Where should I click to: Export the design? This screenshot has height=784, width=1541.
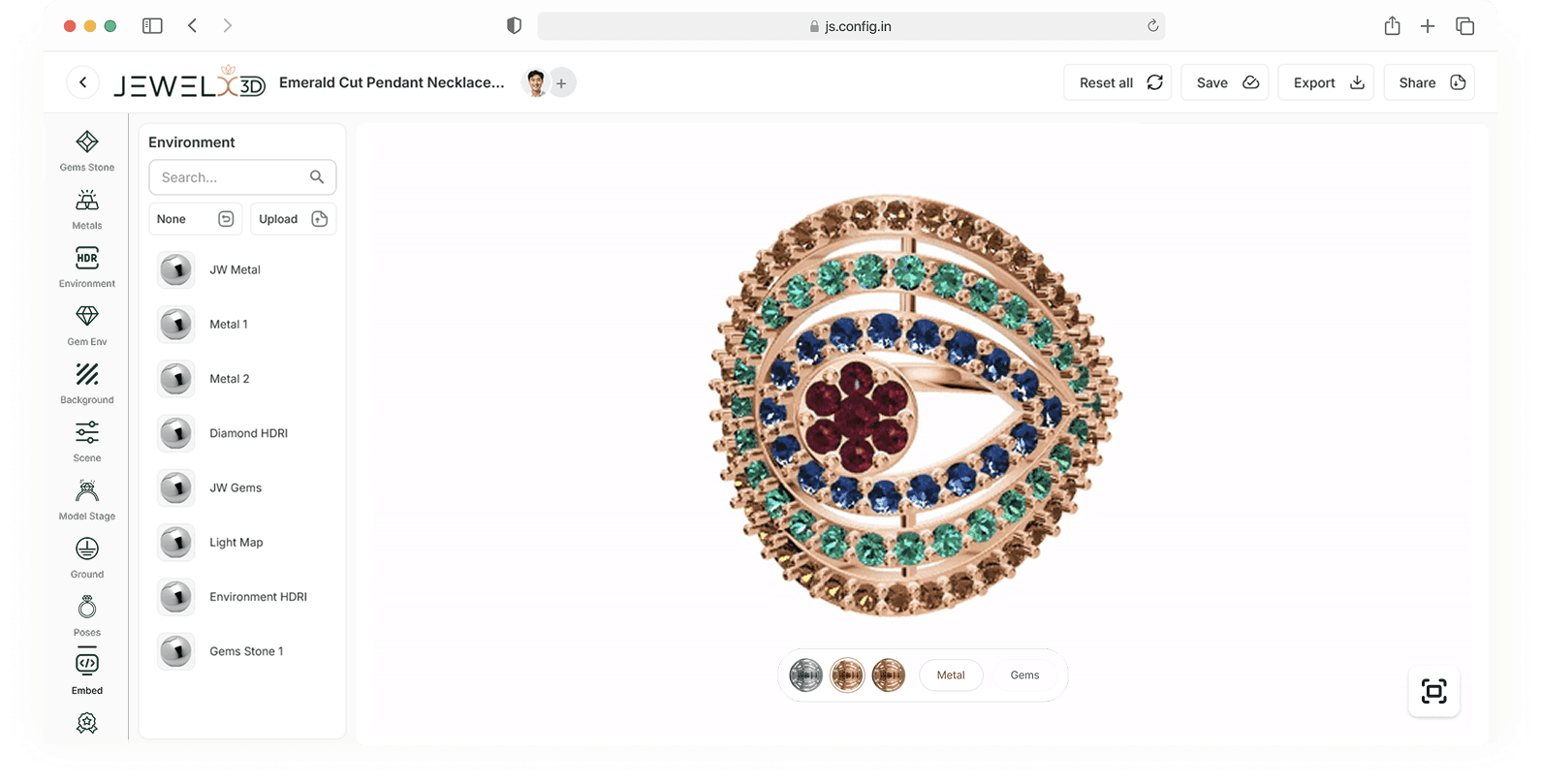click(x=1326, y=83)
